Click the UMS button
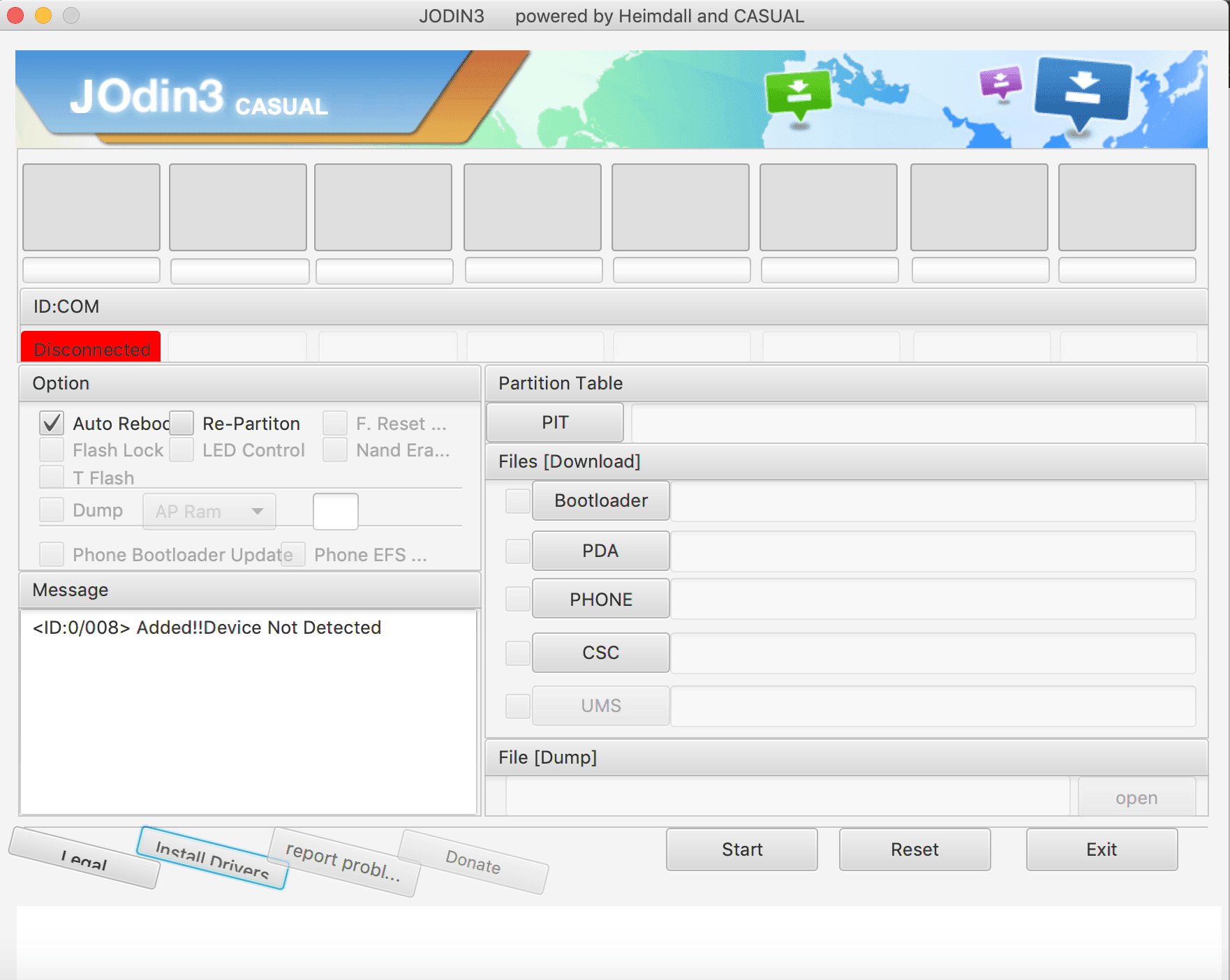The image size is (1230, 980). [x=601, y=706]
